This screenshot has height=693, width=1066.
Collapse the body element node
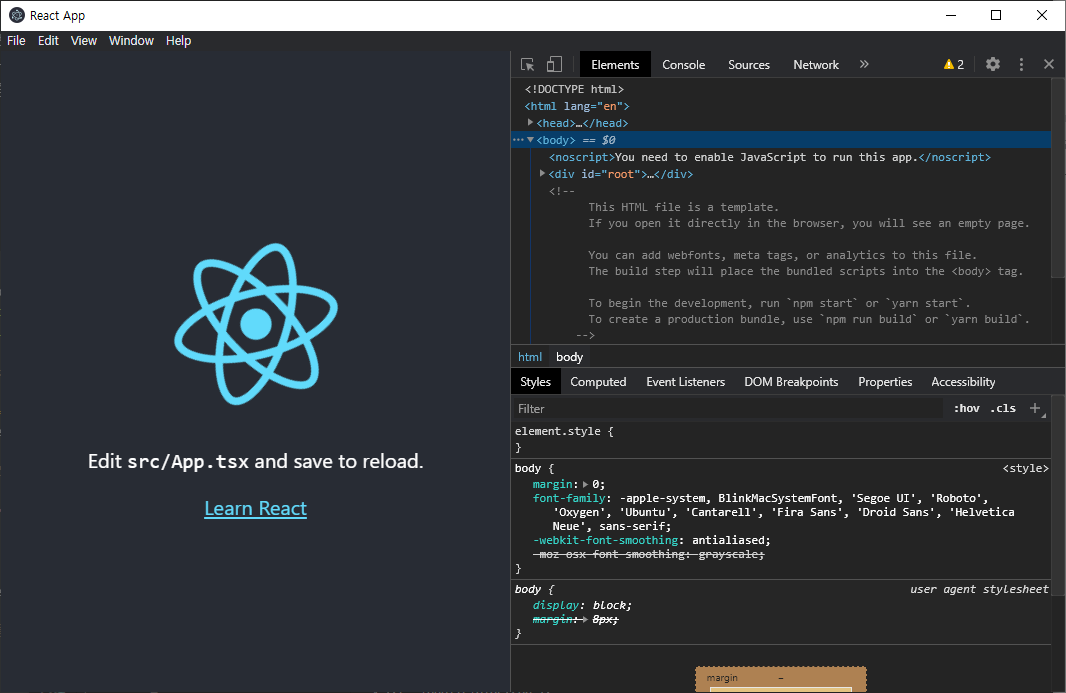coord(530,139)
